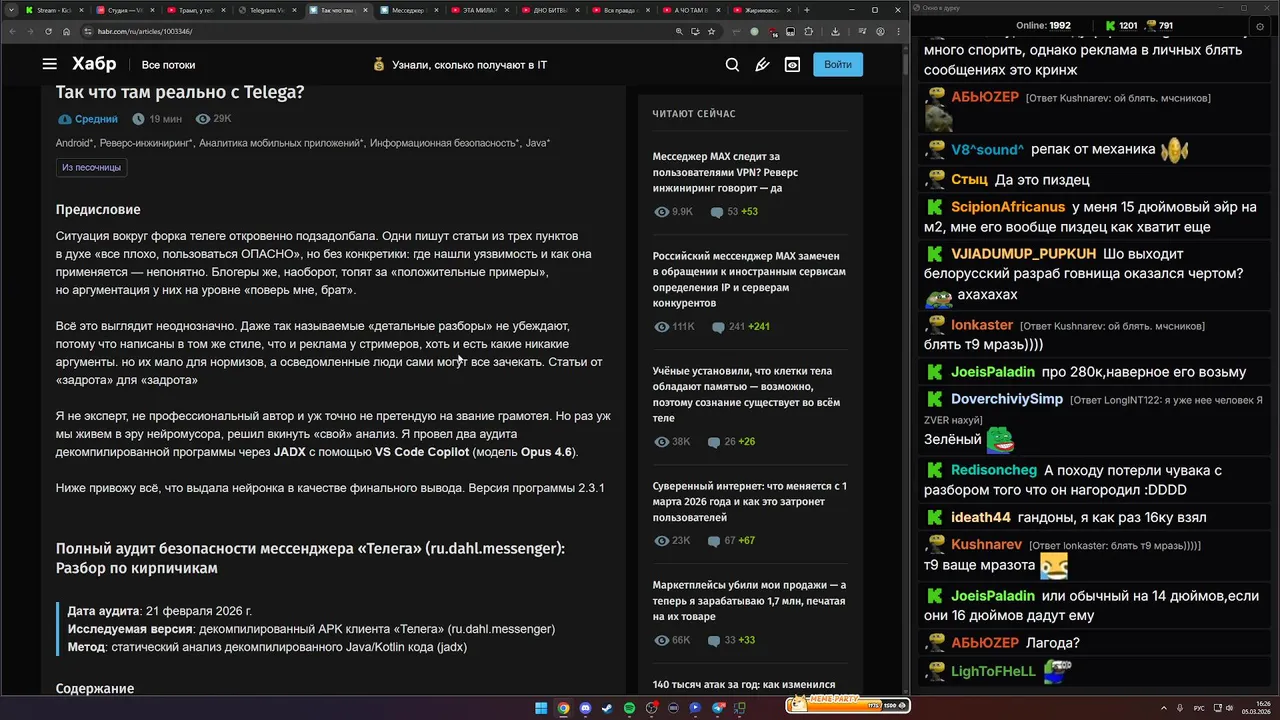This screenshot has height=720, width=1280.
Task: Click comment count 53 +53
Action: point(734,212)
